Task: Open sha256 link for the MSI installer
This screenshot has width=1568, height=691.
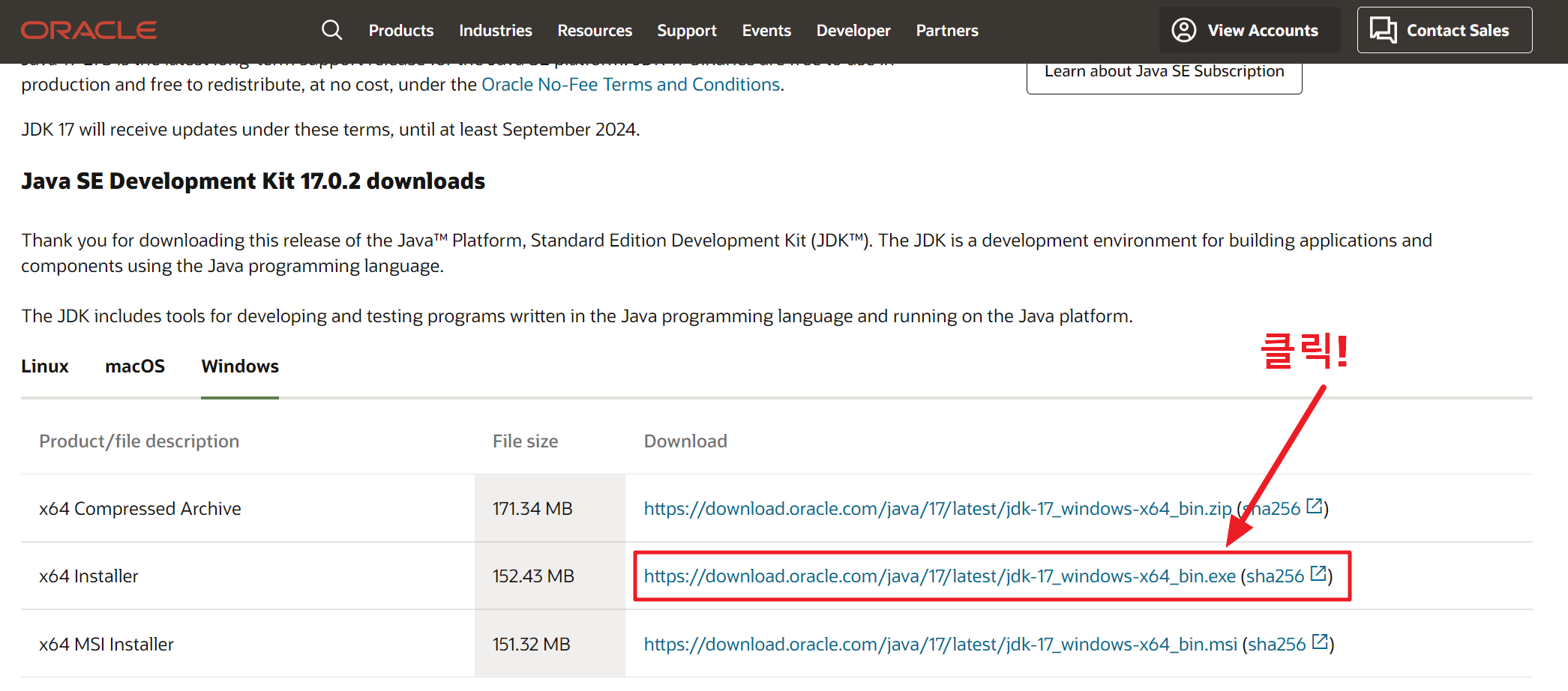Action: pyautogui.click(x=1277, y=645)
